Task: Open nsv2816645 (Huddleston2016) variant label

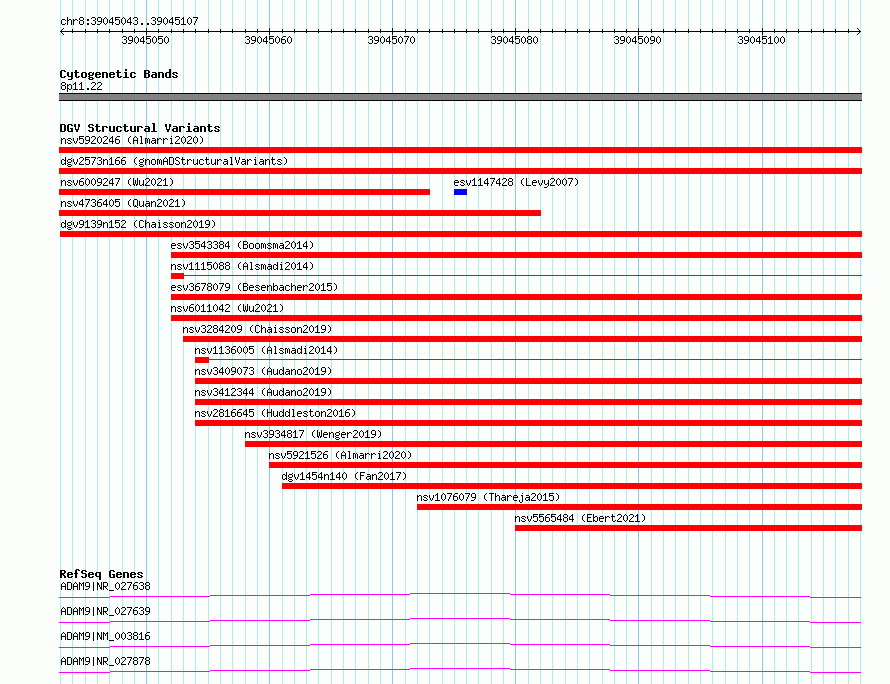Action: (x=275, y=413)
